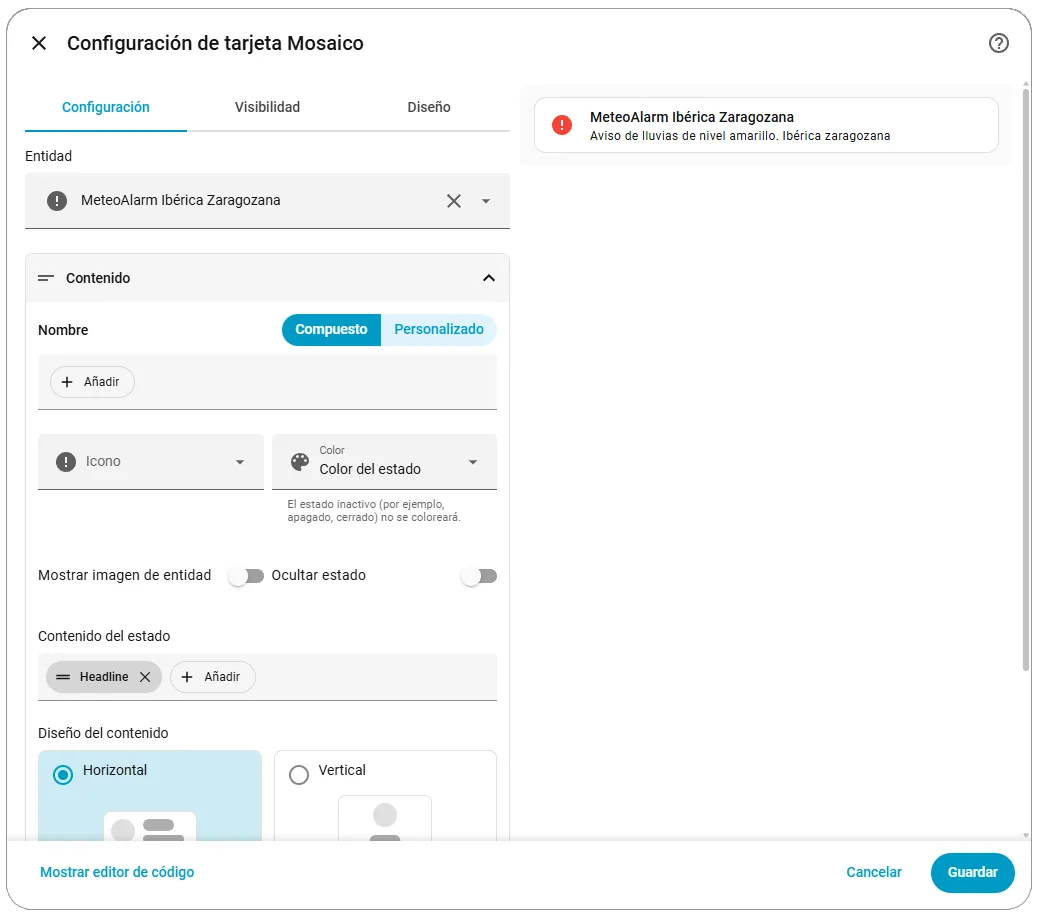Click the palette icon in the Color field
The image size is (1040, 915).
[x=300, y=462]
